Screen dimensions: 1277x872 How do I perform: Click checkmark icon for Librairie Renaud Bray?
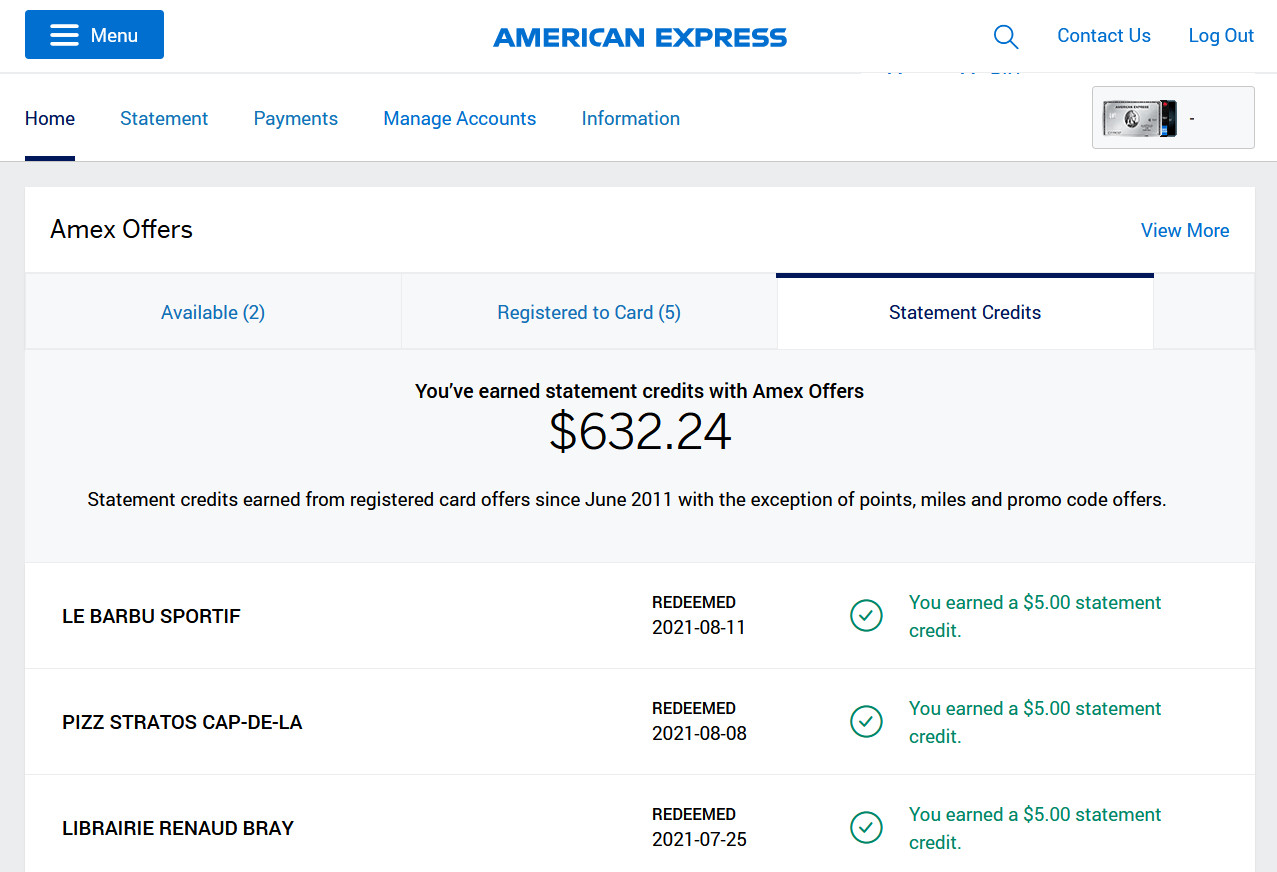tap(866, 828)
